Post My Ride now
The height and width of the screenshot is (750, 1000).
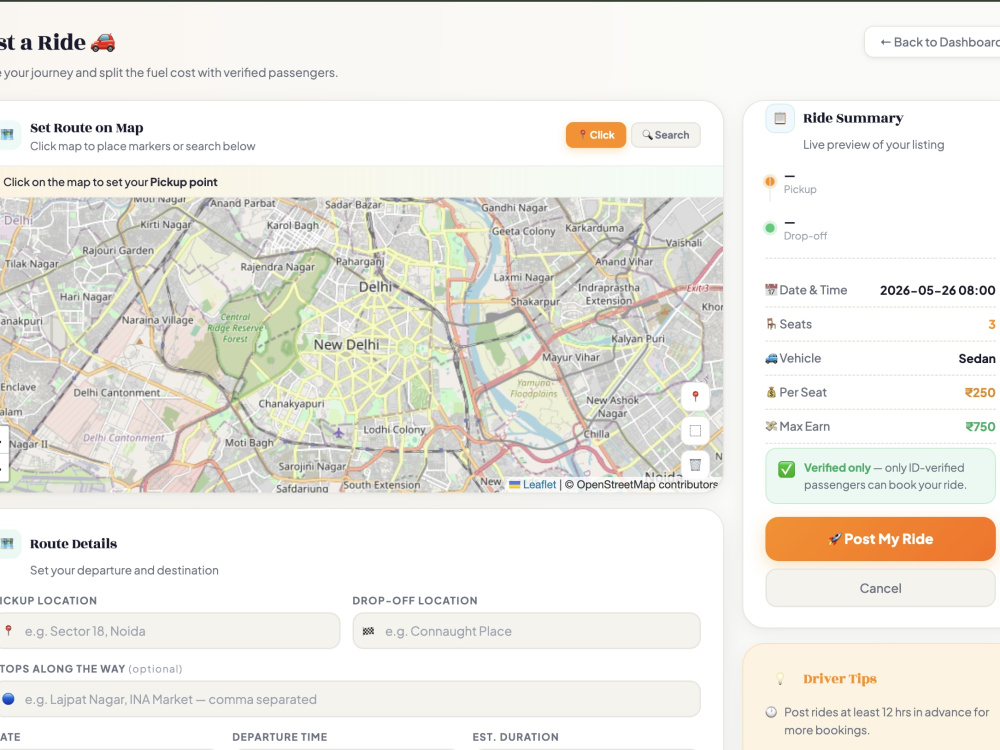click(x=880, y=539)
